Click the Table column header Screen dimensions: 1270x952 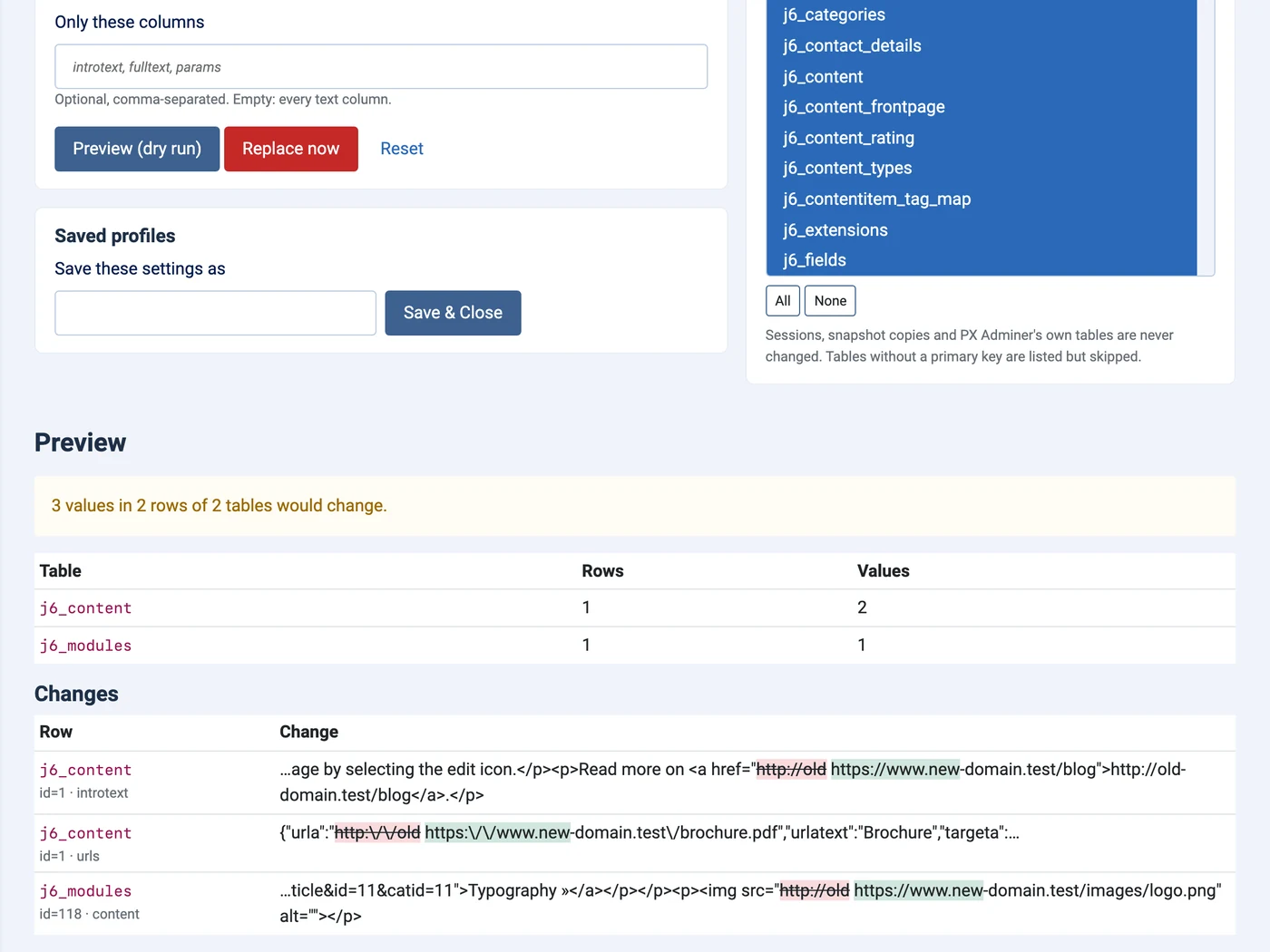pyautogui.click(x=61, y=571)
